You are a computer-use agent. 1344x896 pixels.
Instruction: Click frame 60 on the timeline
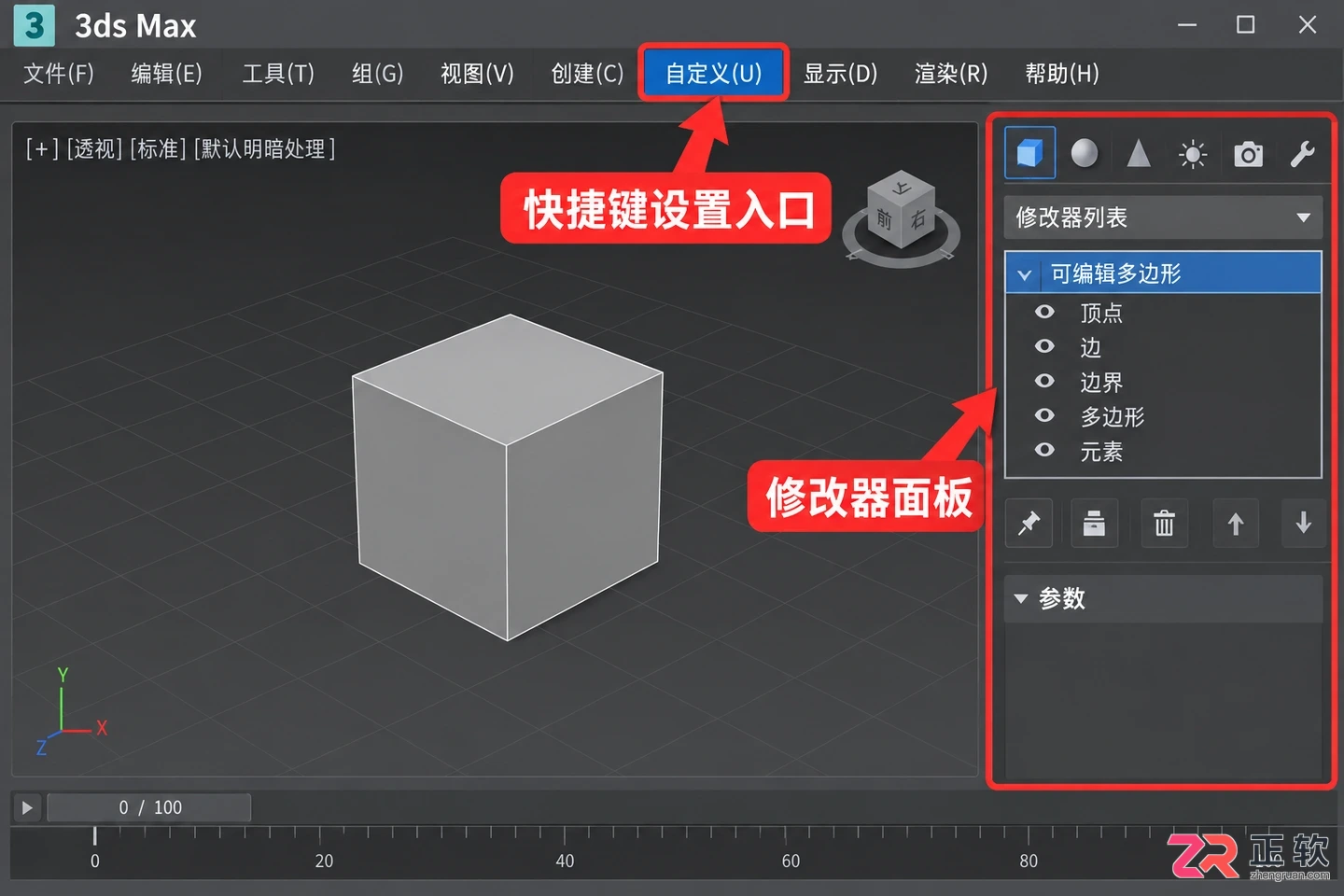click(790, 861)
